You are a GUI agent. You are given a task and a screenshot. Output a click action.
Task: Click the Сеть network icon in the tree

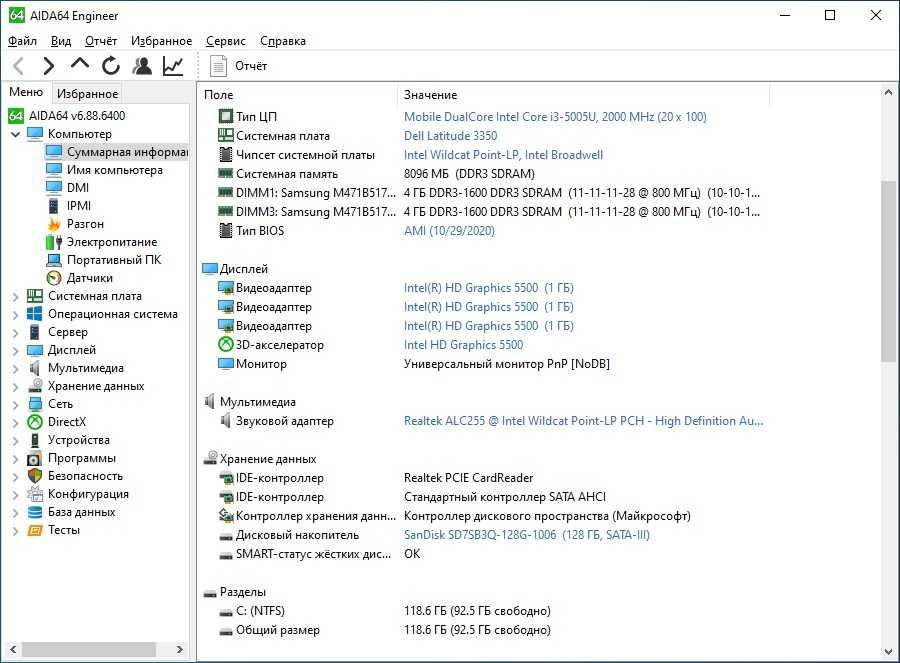pyautogui.click(x=35, y=404)
